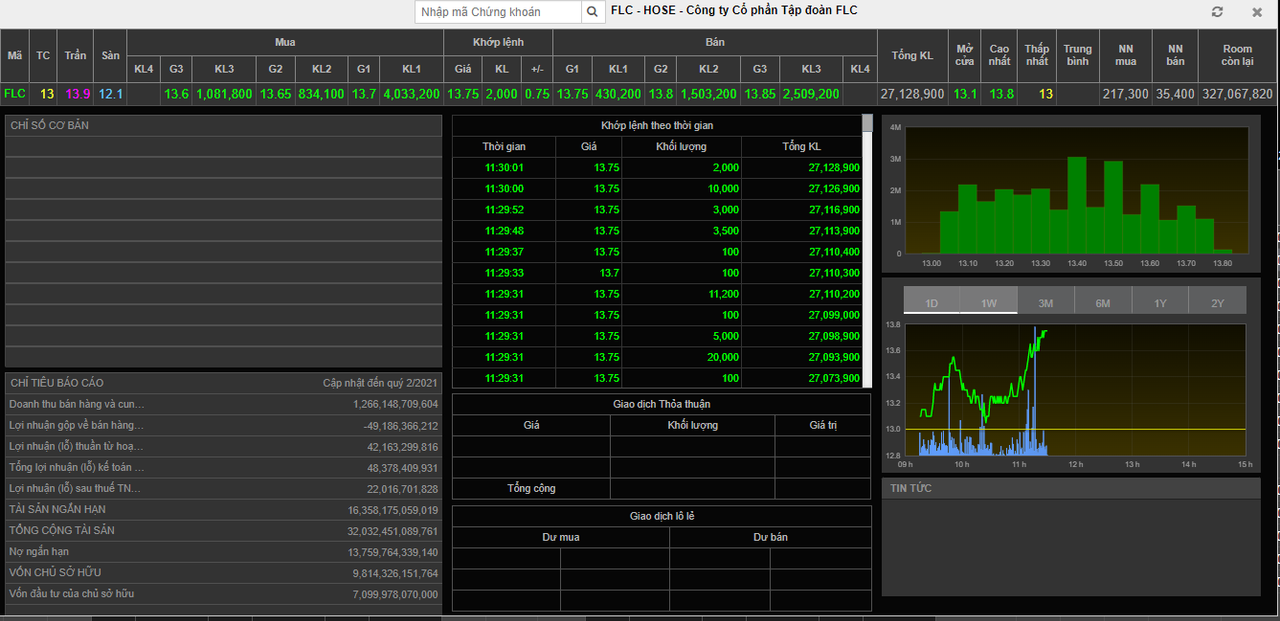This screenshot has height=621, width=1280.
Task: Click the 'Giao dịch Thỏa thuận' header
Action: pyautogui.click(x=661, y=404)
